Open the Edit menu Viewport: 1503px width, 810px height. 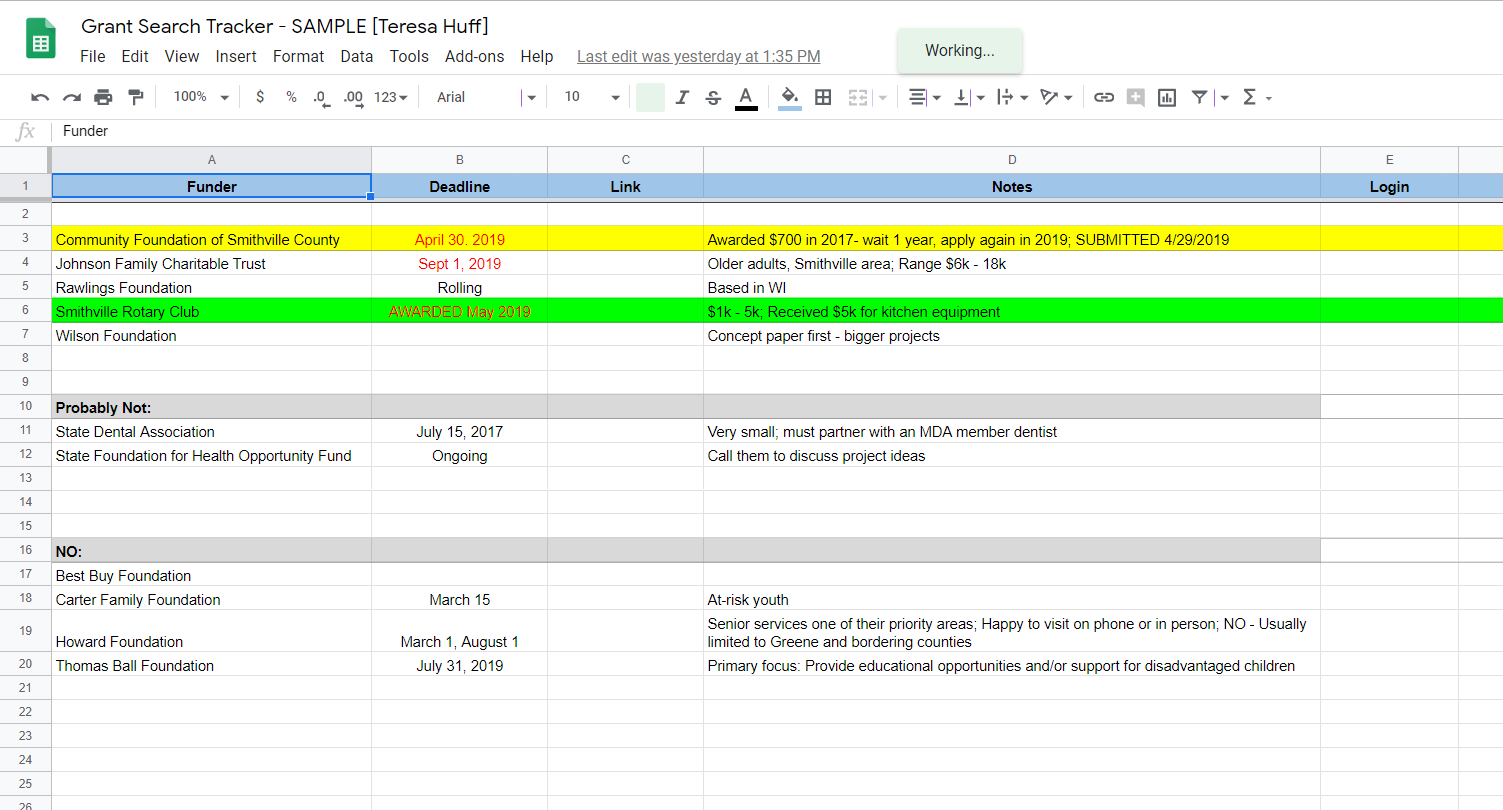[x=135, y=57]
